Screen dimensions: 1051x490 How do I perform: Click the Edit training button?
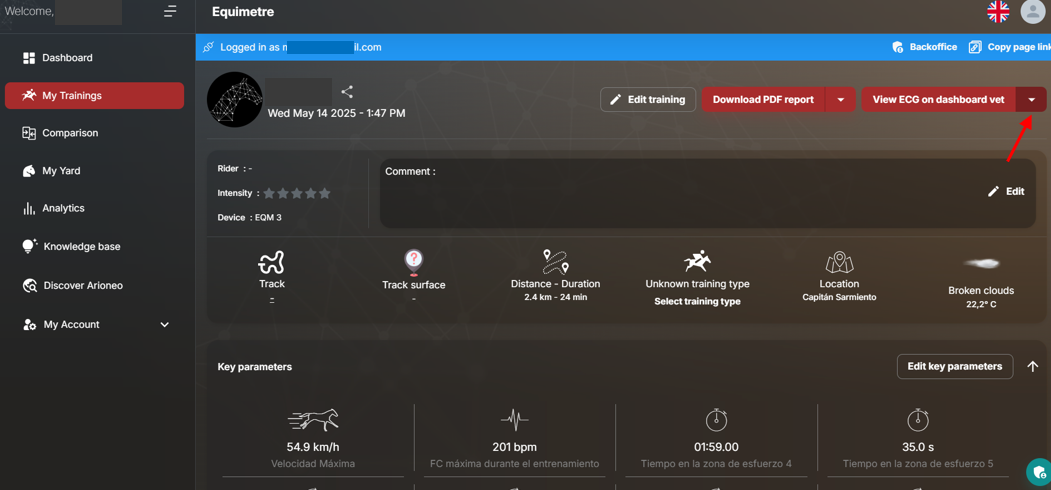647,99
